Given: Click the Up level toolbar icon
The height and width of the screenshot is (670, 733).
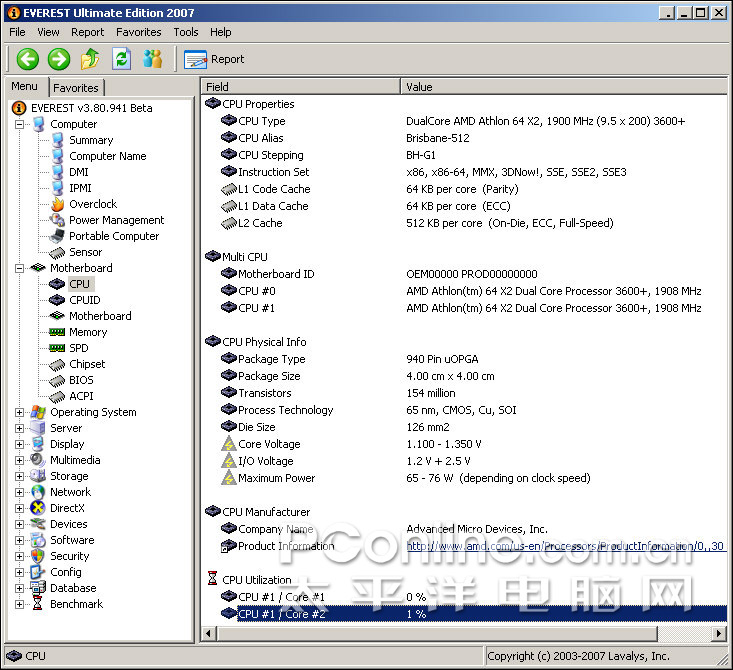Looking at the screenshot, I should click(x=90, y=59).
